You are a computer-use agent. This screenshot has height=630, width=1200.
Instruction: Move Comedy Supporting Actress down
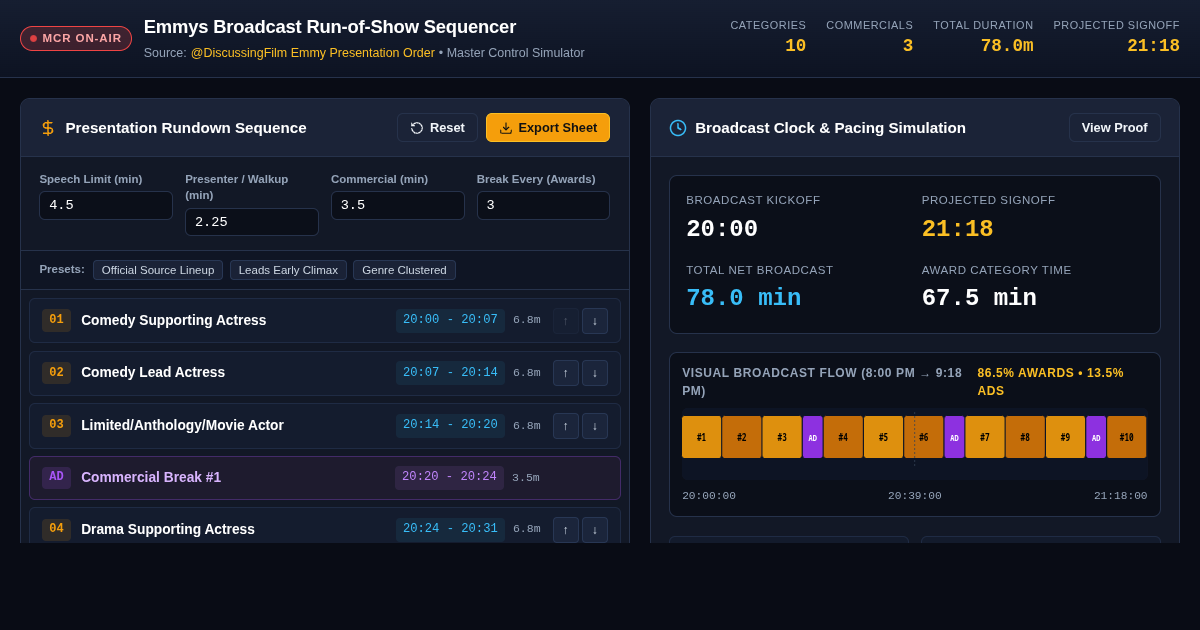point(595,321)
